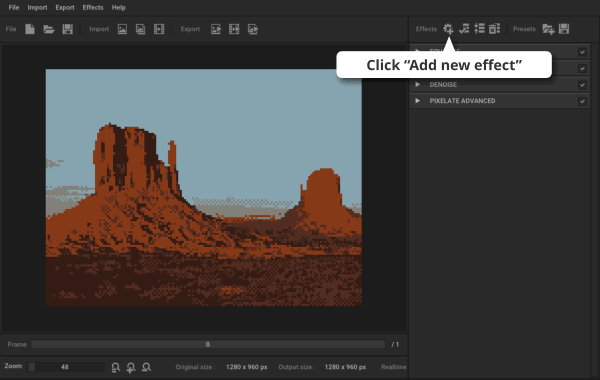This screenshot has height=380, width=600.
Task: Load a preset with the folder-plus icon
Action: coord(548,29)
